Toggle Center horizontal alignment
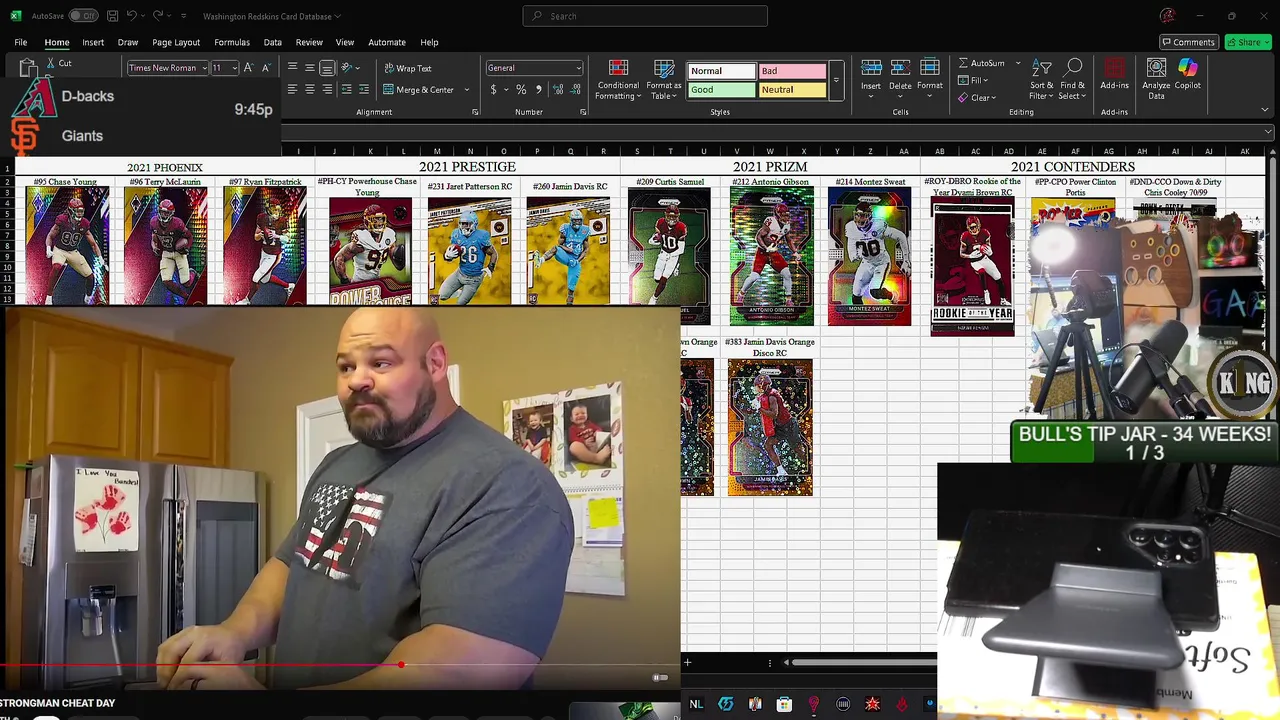Screen dimensions: 1280x720 (310, 89)
